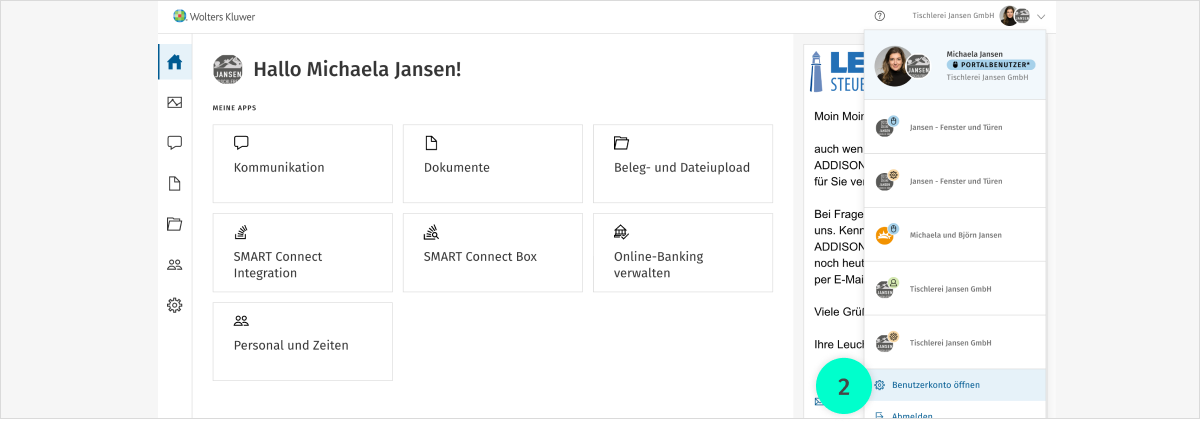The width and height of the screenshot is (1200, 423).
Task: Click the help question mark icon
Action: [x=880, y=16]
